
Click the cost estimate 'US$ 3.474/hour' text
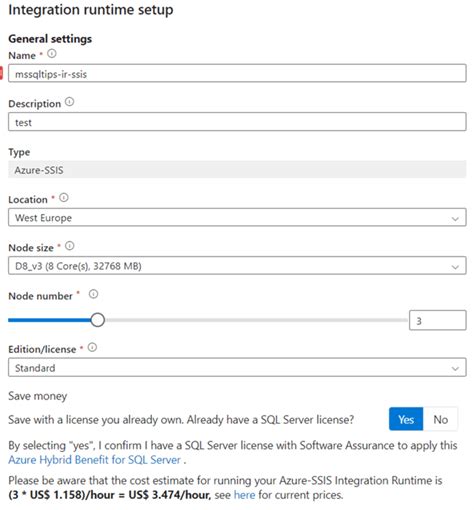coord(170,495)
